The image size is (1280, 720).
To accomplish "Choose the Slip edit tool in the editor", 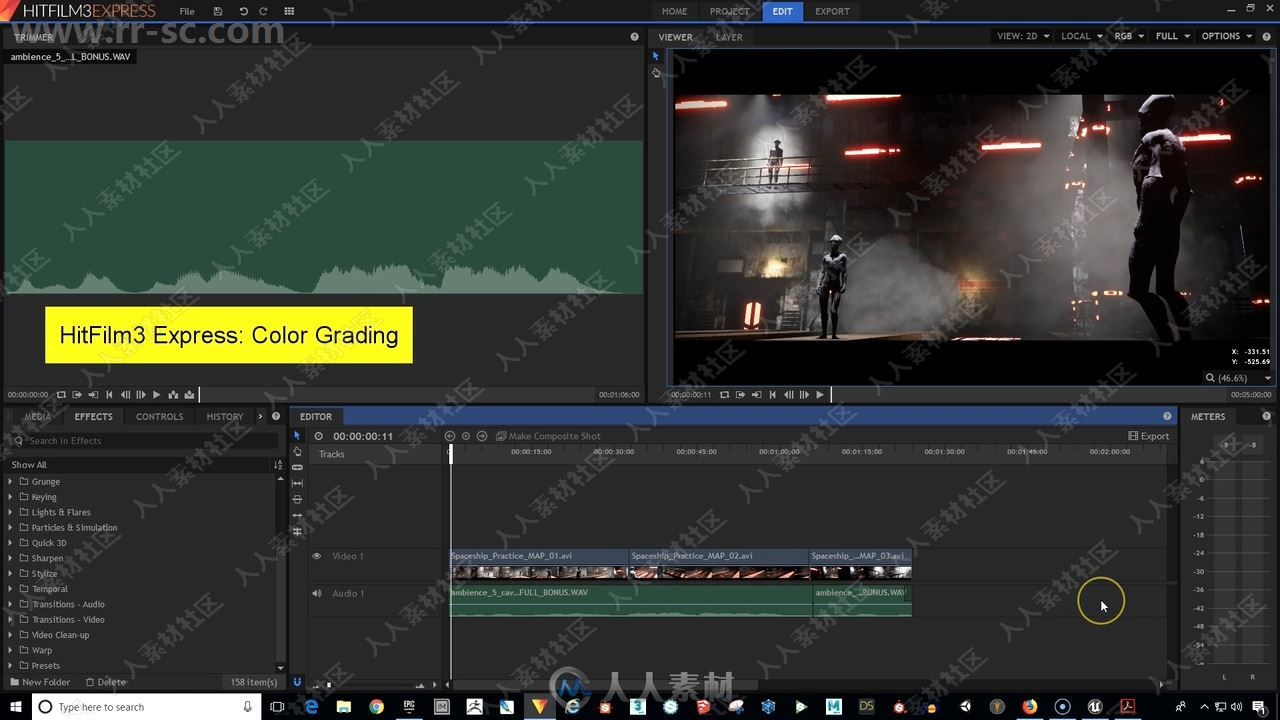I will pos(297,484).
